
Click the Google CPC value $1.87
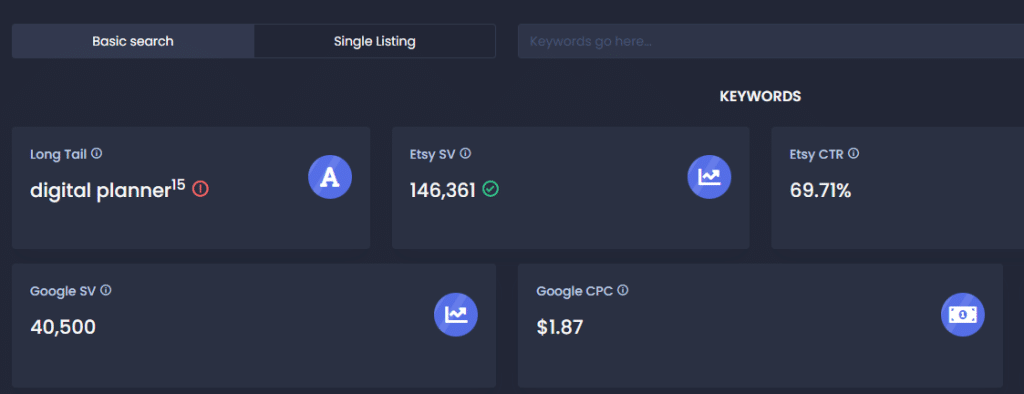(560, 327)
